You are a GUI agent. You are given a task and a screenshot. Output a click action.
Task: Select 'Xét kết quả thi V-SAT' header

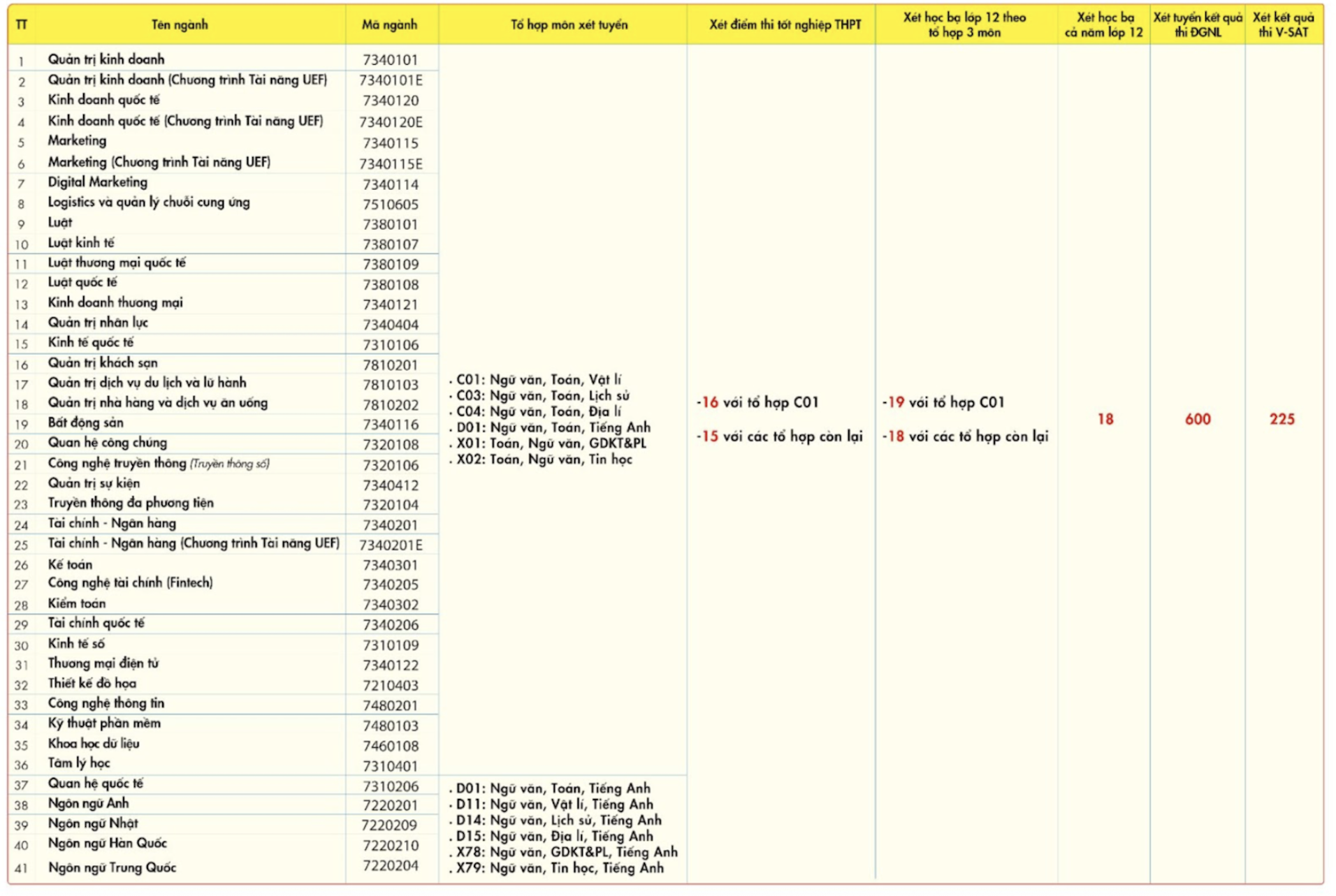tap(1283, 25)
